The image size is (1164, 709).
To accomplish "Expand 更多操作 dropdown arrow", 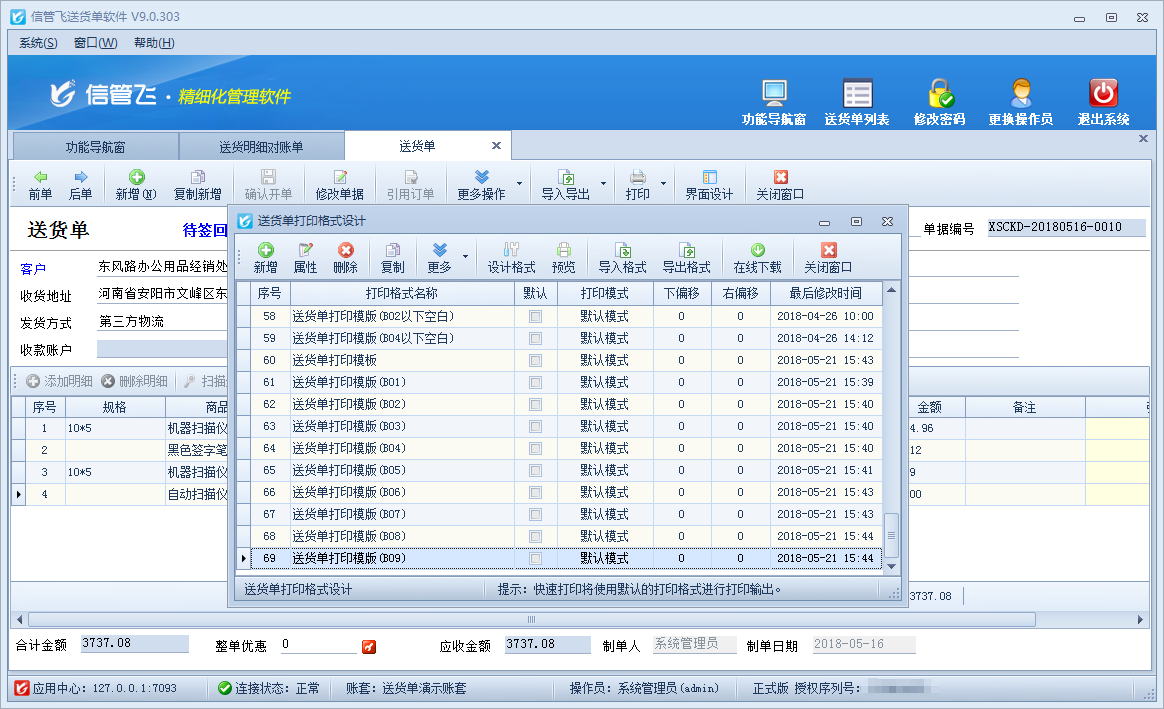I will (519, 184).
